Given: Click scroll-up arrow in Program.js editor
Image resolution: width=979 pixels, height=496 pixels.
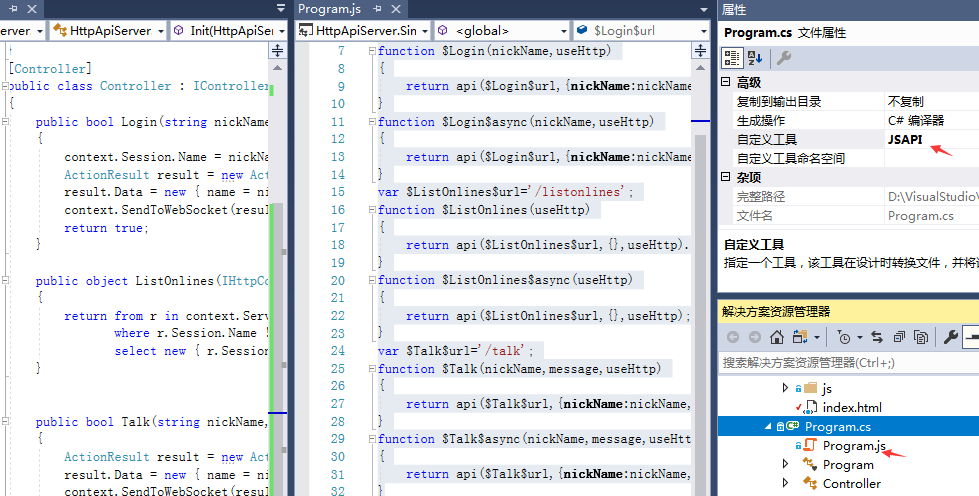Looking at the screenshot, I should tap(701, 67).
